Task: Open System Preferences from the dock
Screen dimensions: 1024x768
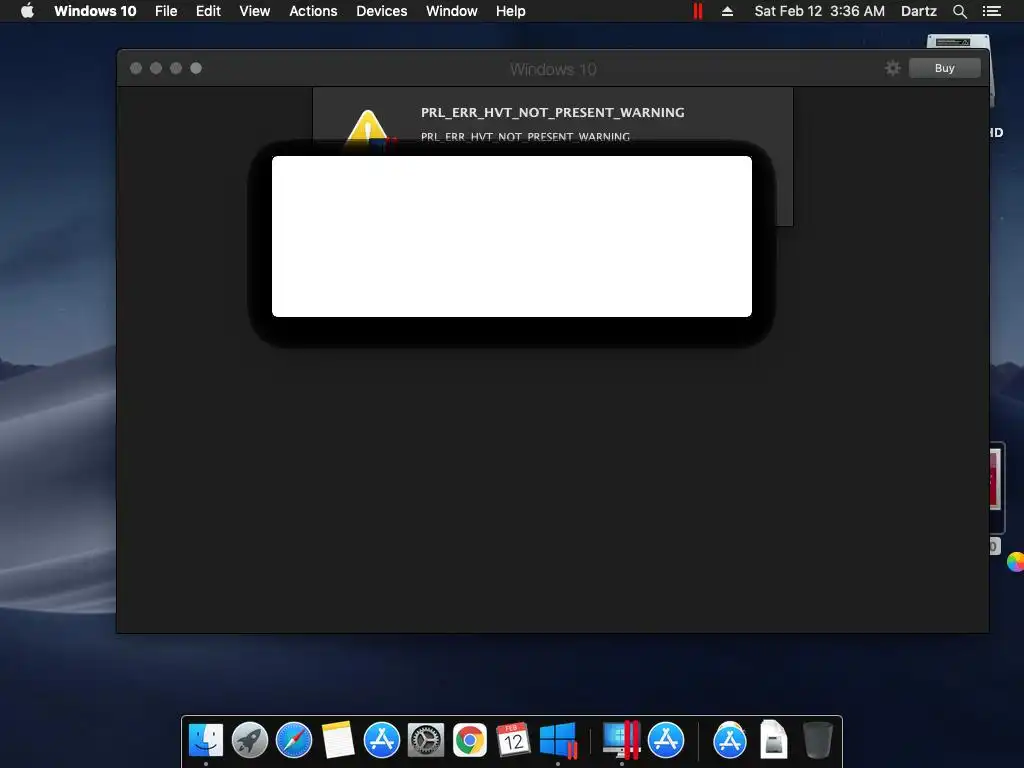Action: tap(426, 740)
